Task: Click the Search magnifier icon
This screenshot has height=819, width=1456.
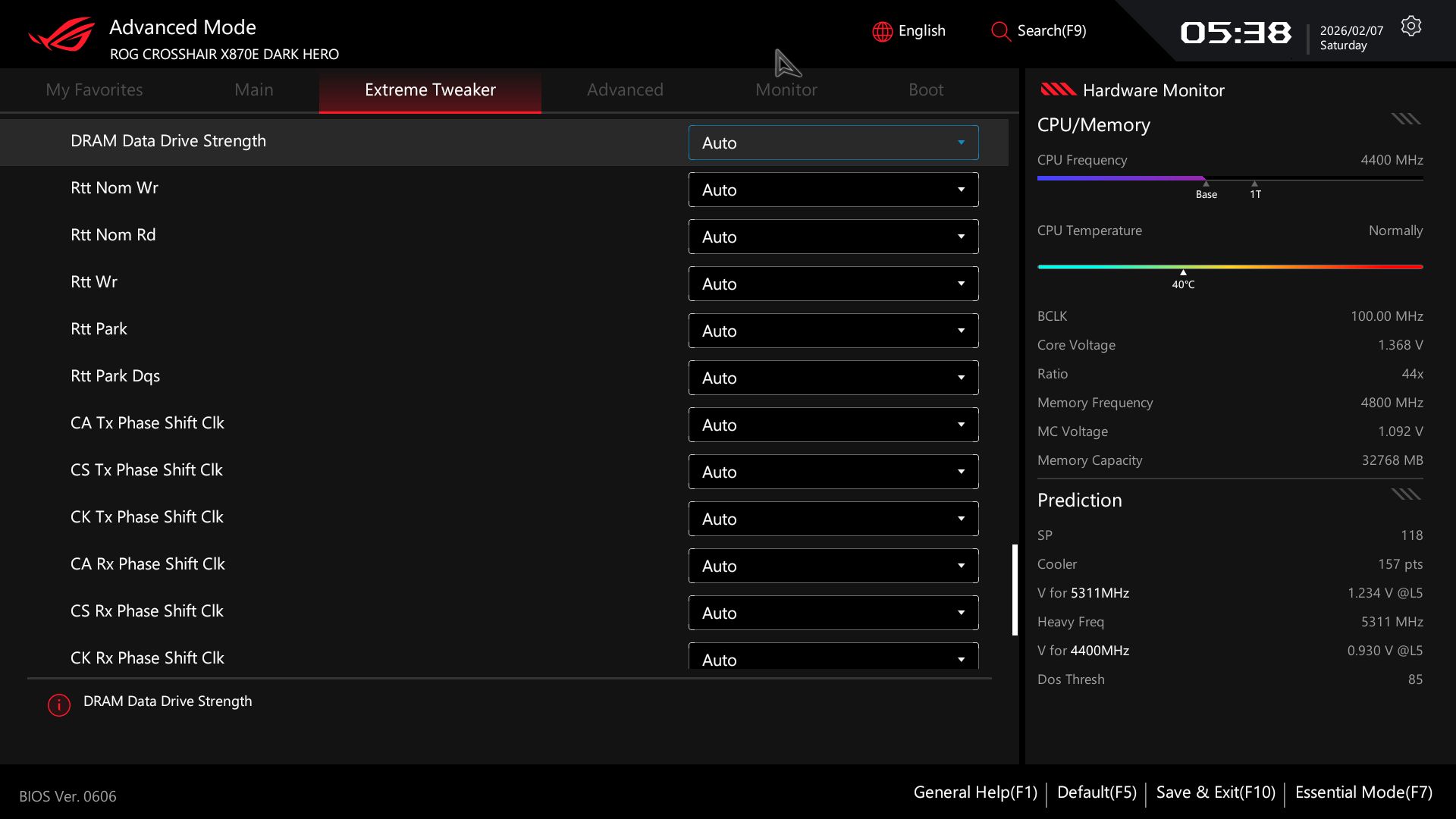Action: (1000, 31)
